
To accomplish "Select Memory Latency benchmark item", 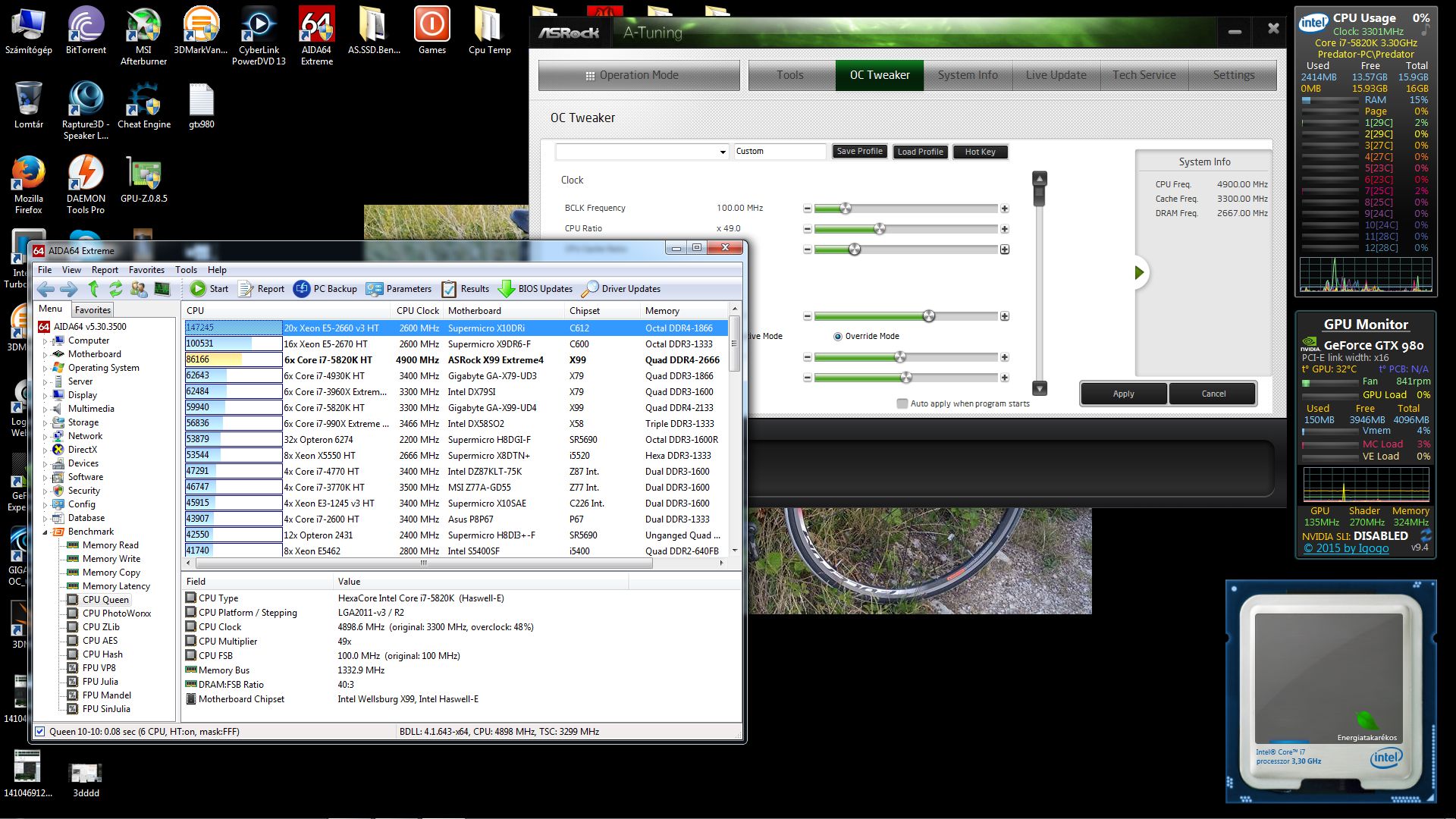I will coord(116,586).
